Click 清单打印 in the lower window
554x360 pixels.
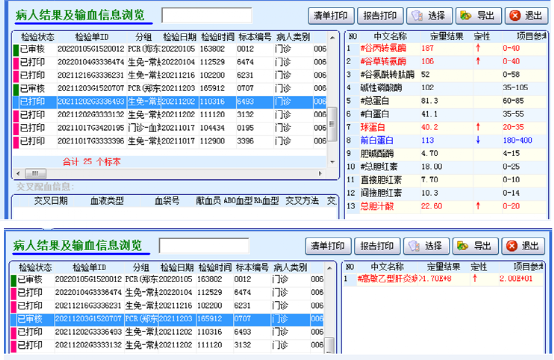[x=328, y=246]
